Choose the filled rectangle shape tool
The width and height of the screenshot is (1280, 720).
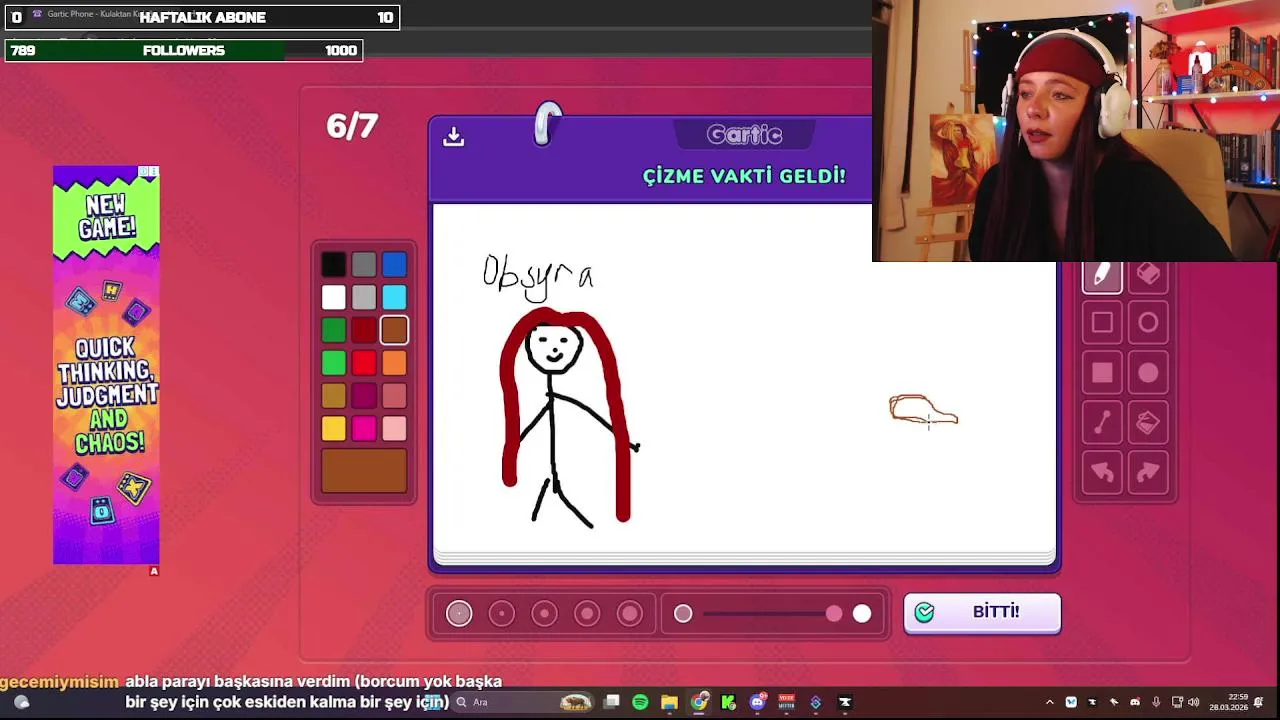(x=1102, y=373)
